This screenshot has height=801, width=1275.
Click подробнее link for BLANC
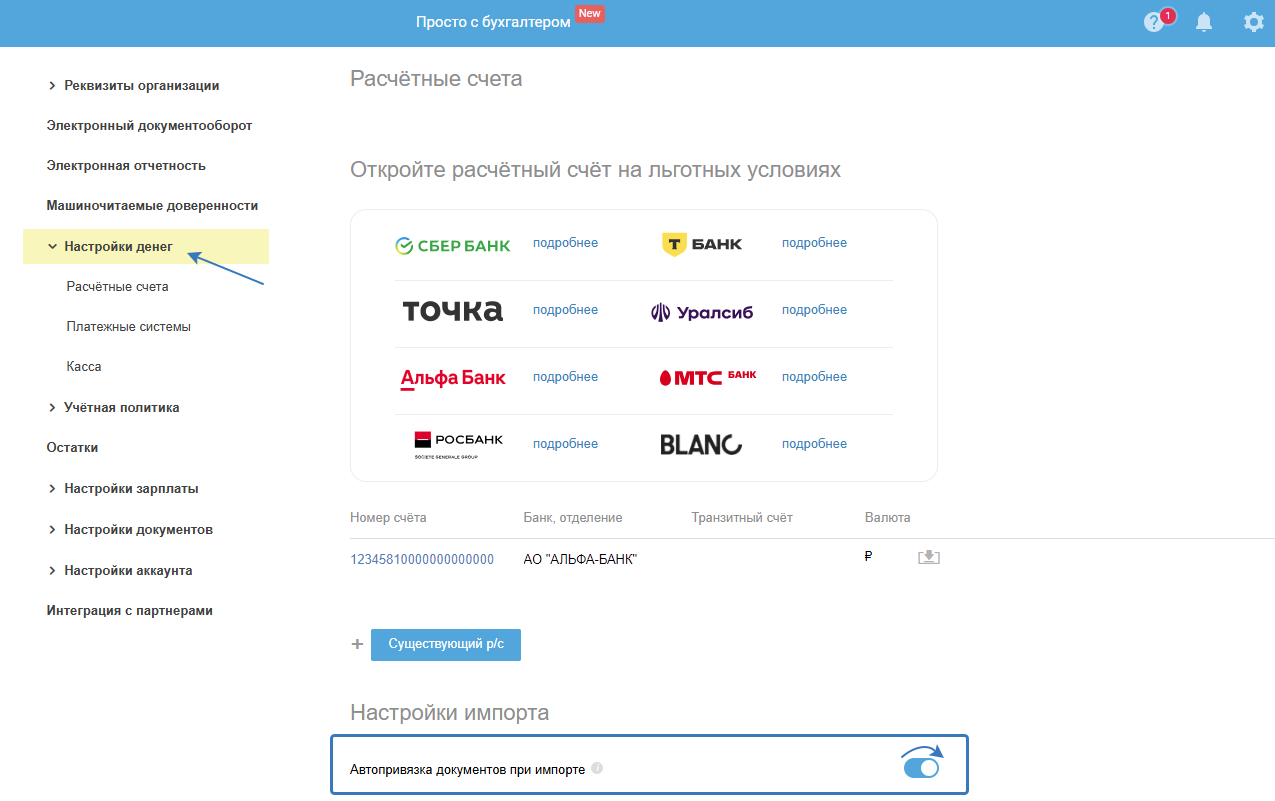[814, 444]
